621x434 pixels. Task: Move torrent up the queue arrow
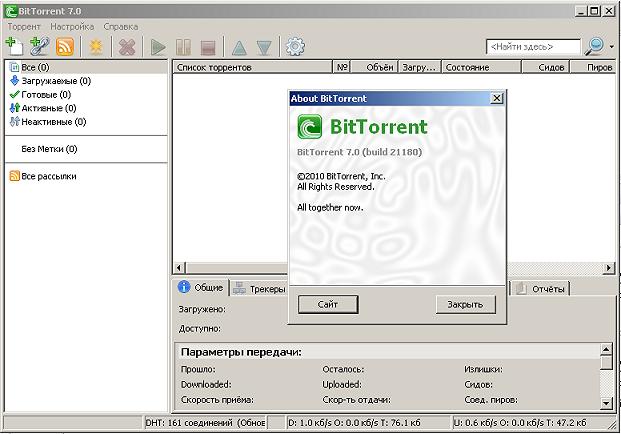pos(238,46)
